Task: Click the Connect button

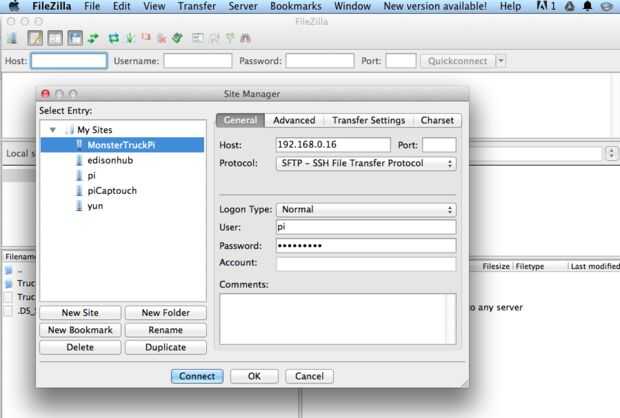Action: point(197,376)
